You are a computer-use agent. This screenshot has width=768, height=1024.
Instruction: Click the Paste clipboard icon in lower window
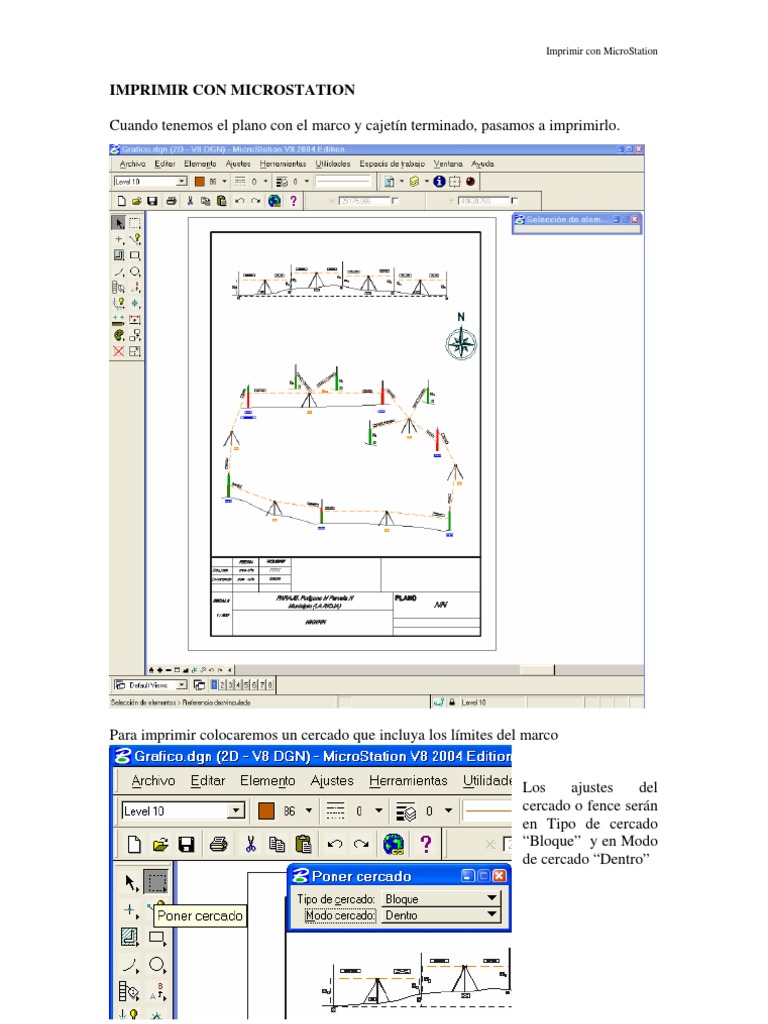[x=303, y=844]
